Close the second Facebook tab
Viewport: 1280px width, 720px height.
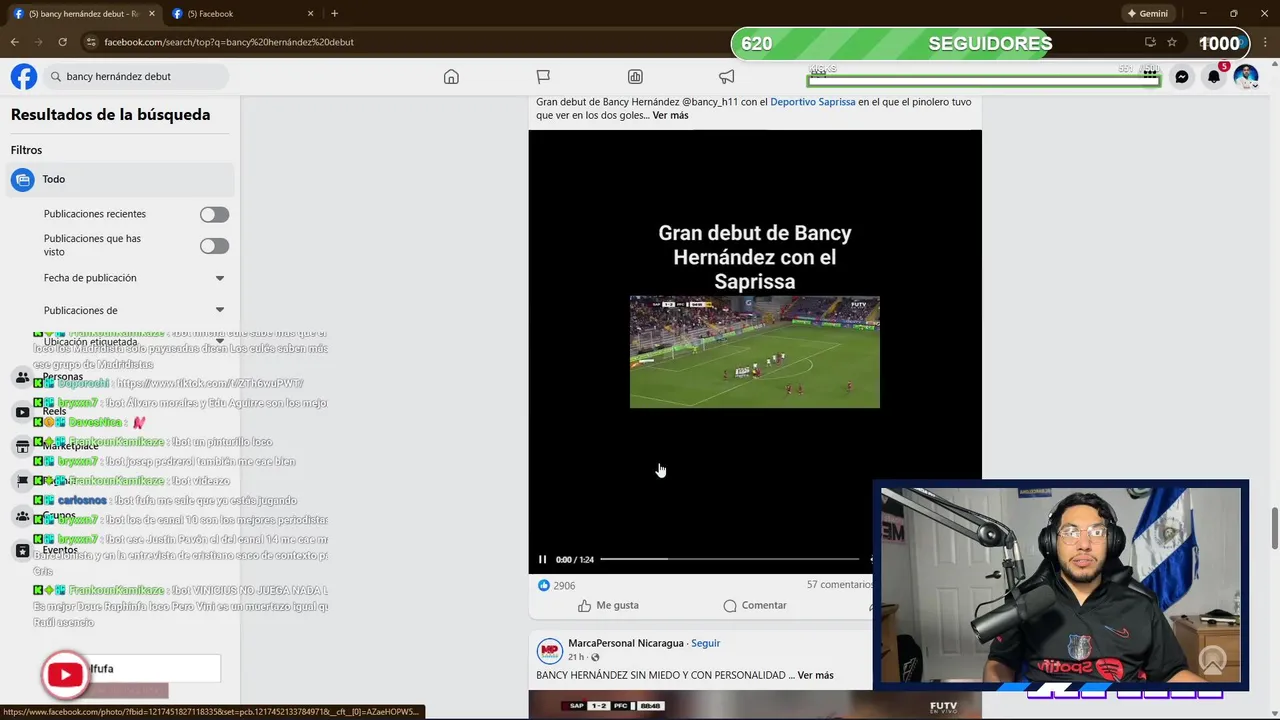[x=310, y=14]
